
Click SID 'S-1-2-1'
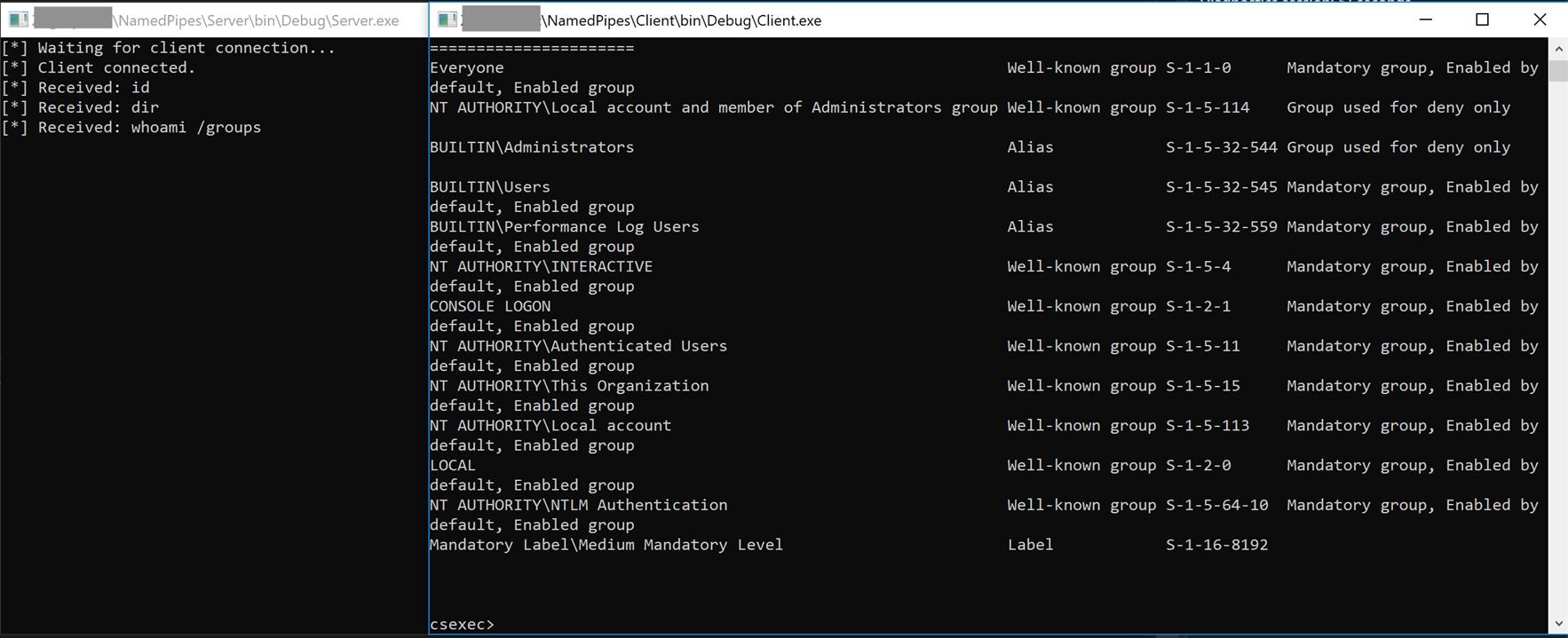[x=1199, y=306]
